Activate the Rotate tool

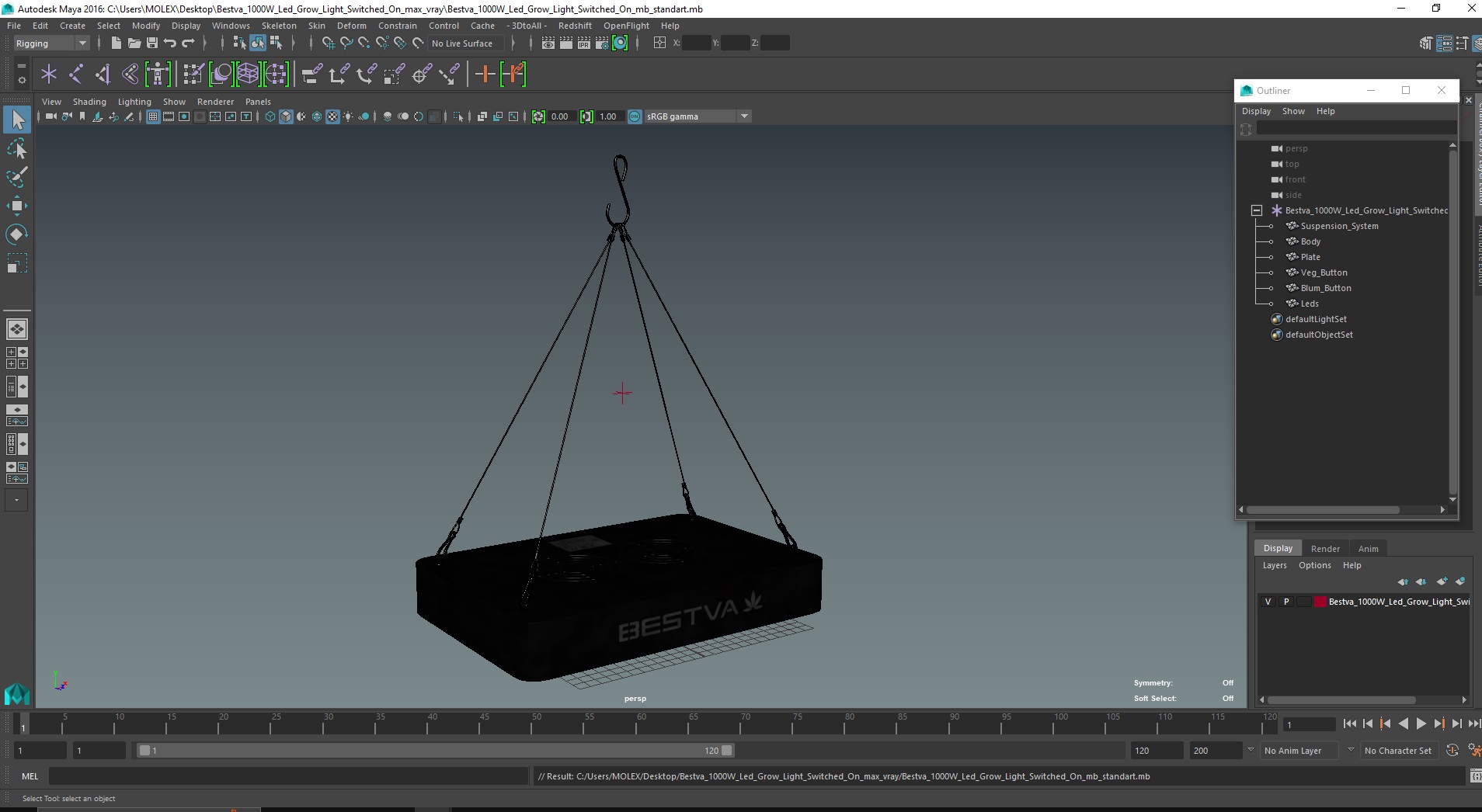point(17,234)
